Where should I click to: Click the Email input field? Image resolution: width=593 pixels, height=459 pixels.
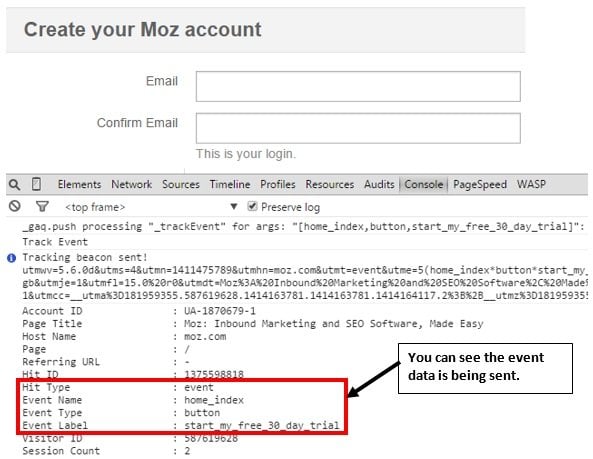click(x=358, y=87)
